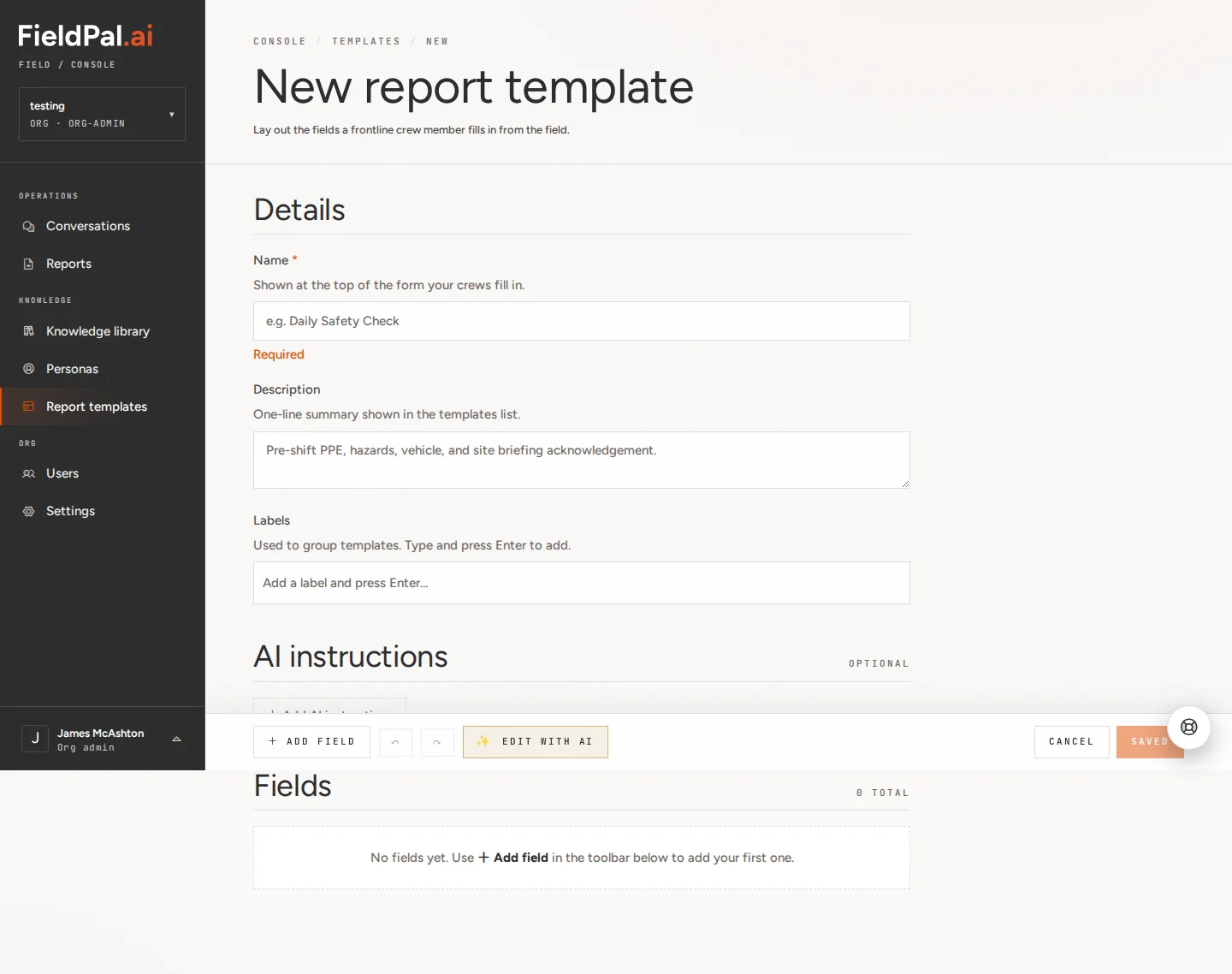Click the Report templates layout icon
The width and height of the screenshot is (1232, 974).
(28, 407)
